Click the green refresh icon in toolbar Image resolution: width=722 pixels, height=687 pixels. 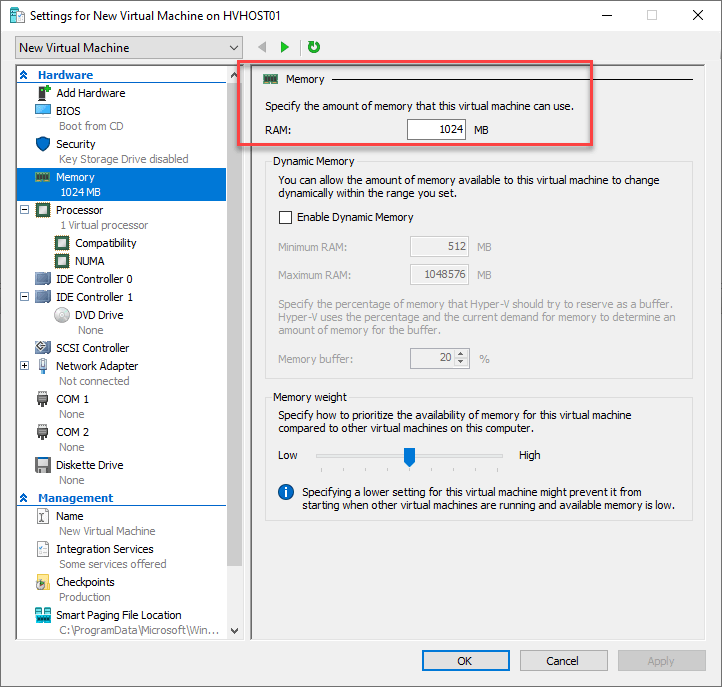coord(314,47)
